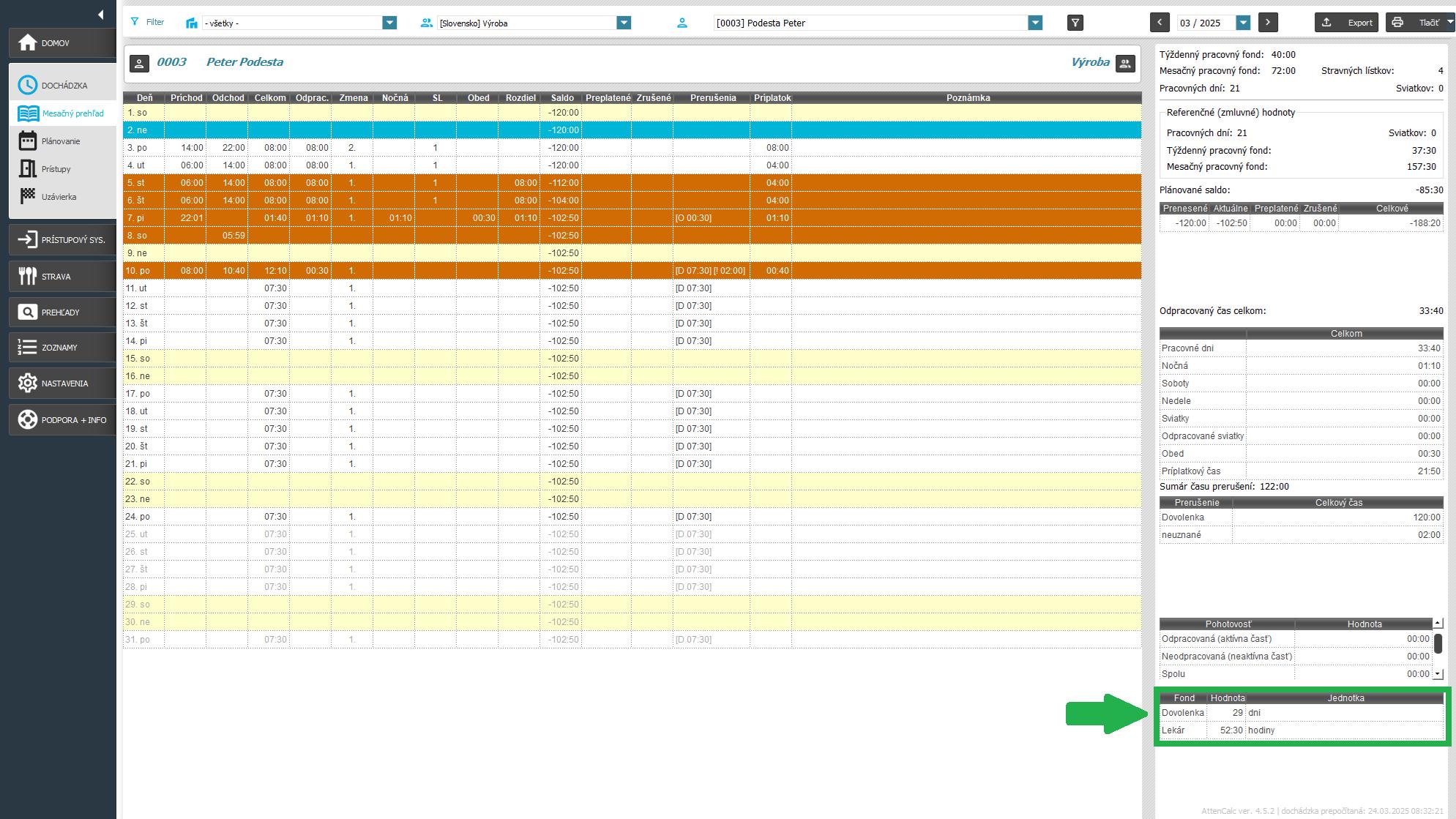Image resolution: width=1456 pixels, height=819 pixels.
Task: Click the employee card icon beside 0003
Action: coord(140,63)
